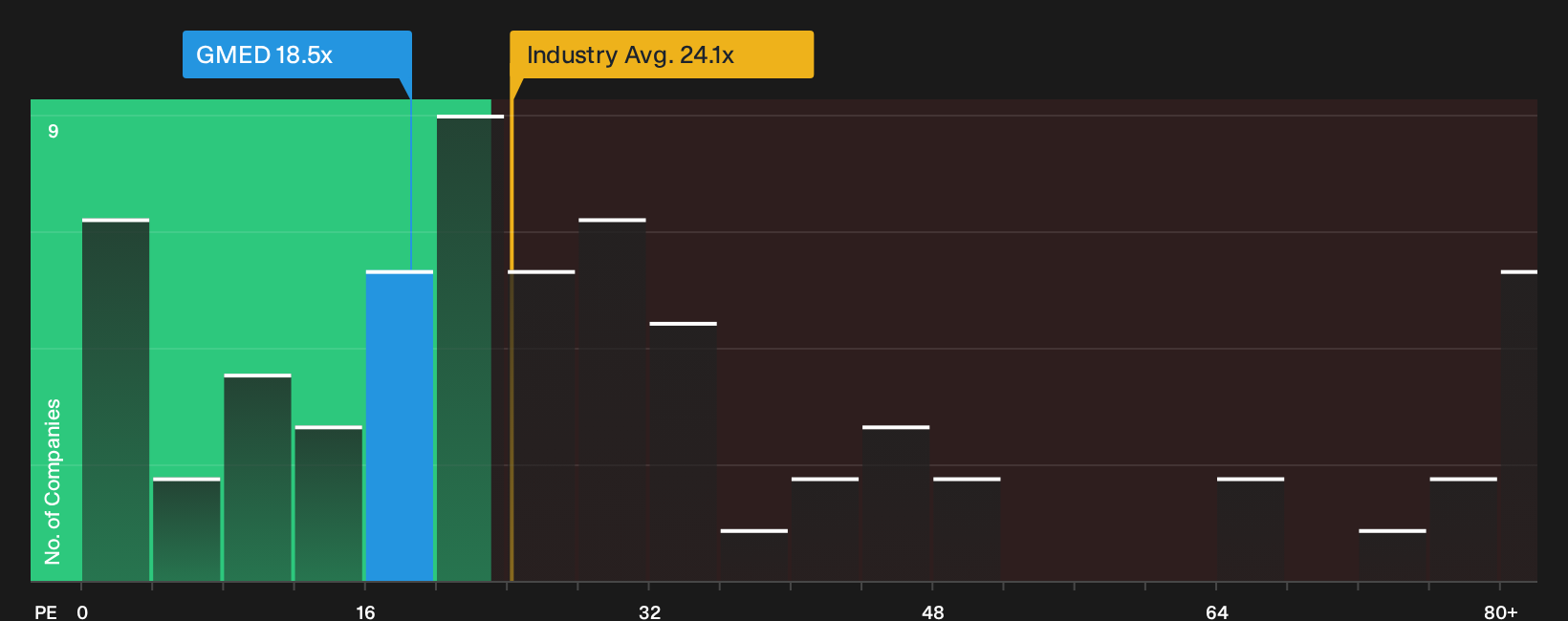Select the bar ending at PE 32
Viewport: 1568px width, 621px height.
(612, 400)
